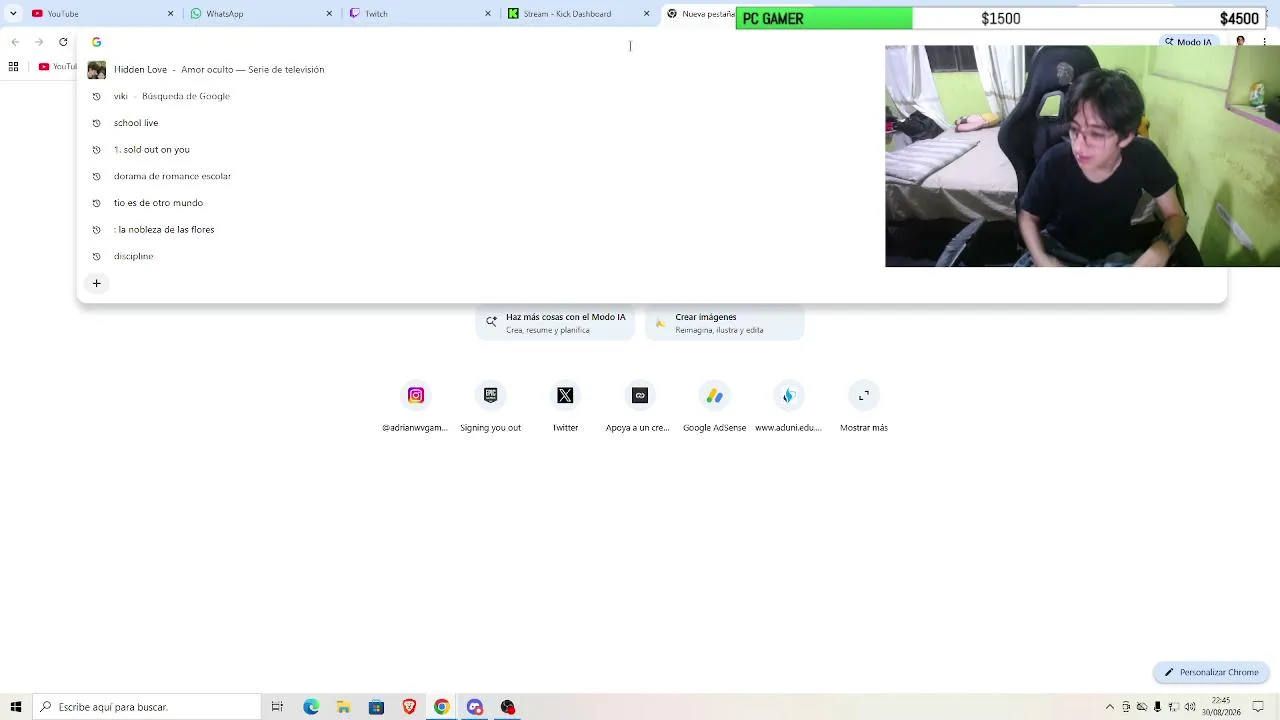The width and height of the screenshot is (1280, 720).
Task: Switch to the WhatsApp tab
Action: point(260,13)
